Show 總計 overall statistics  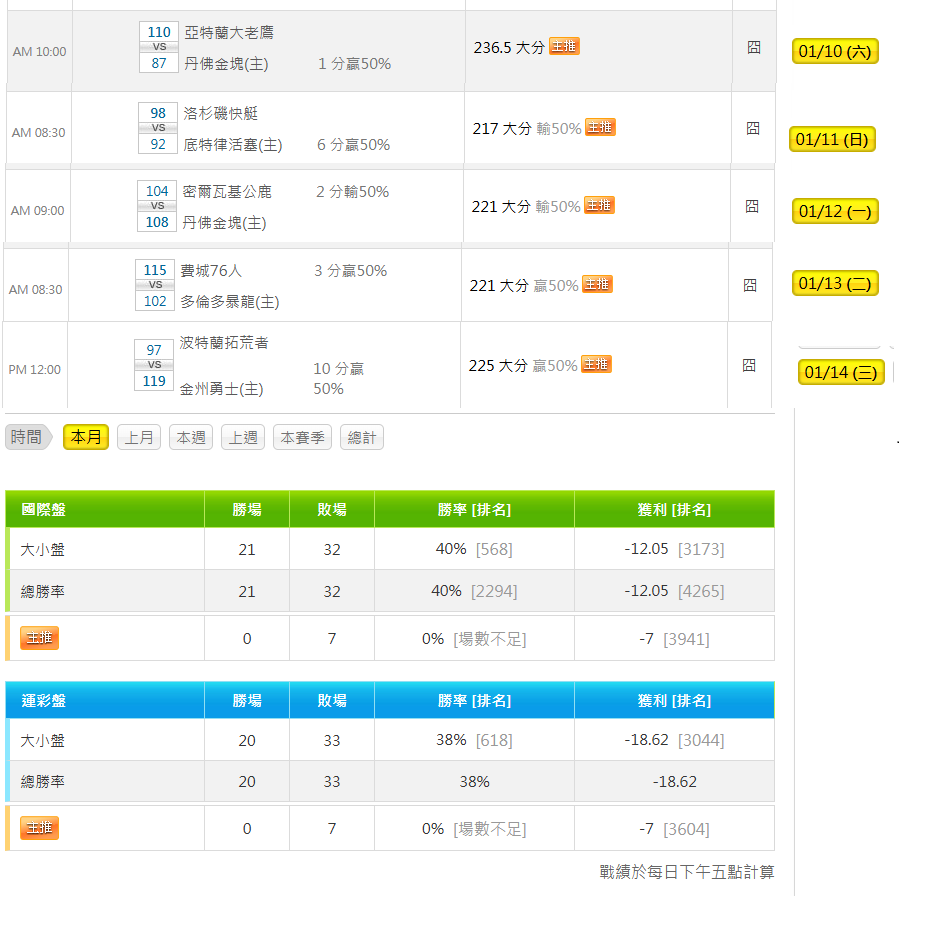point(362,437)
